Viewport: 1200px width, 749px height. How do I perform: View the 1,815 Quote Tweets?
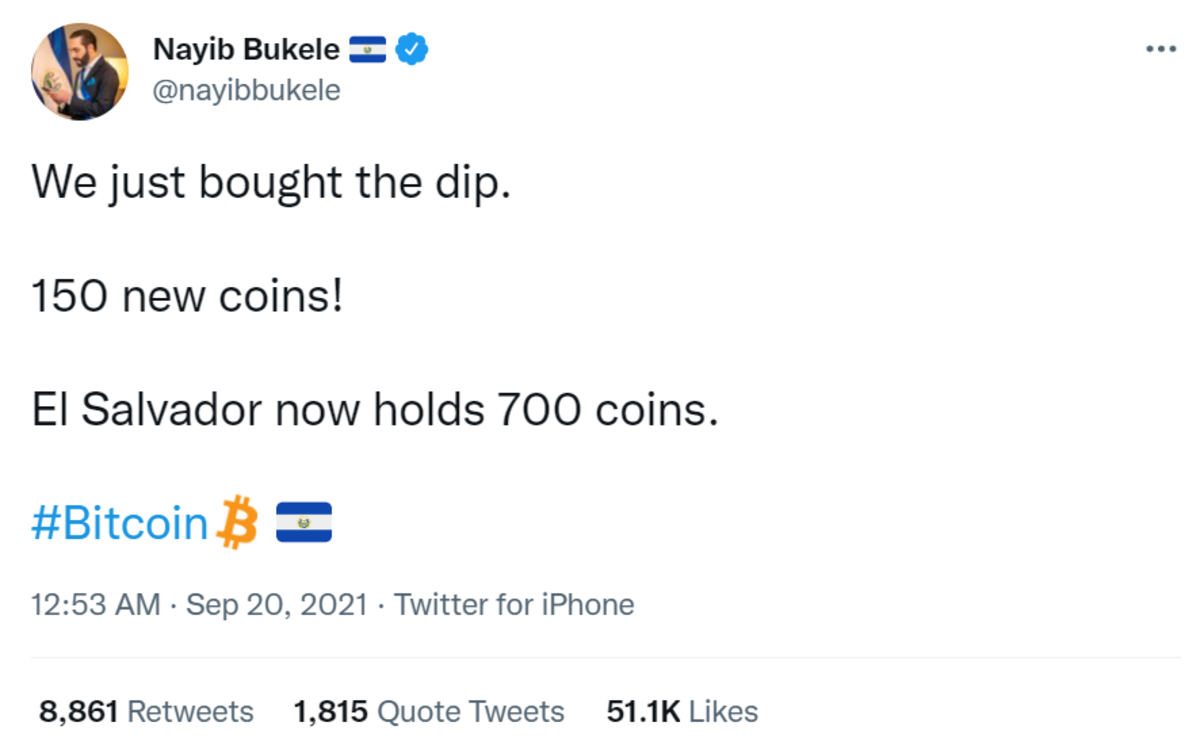(428, 712)
